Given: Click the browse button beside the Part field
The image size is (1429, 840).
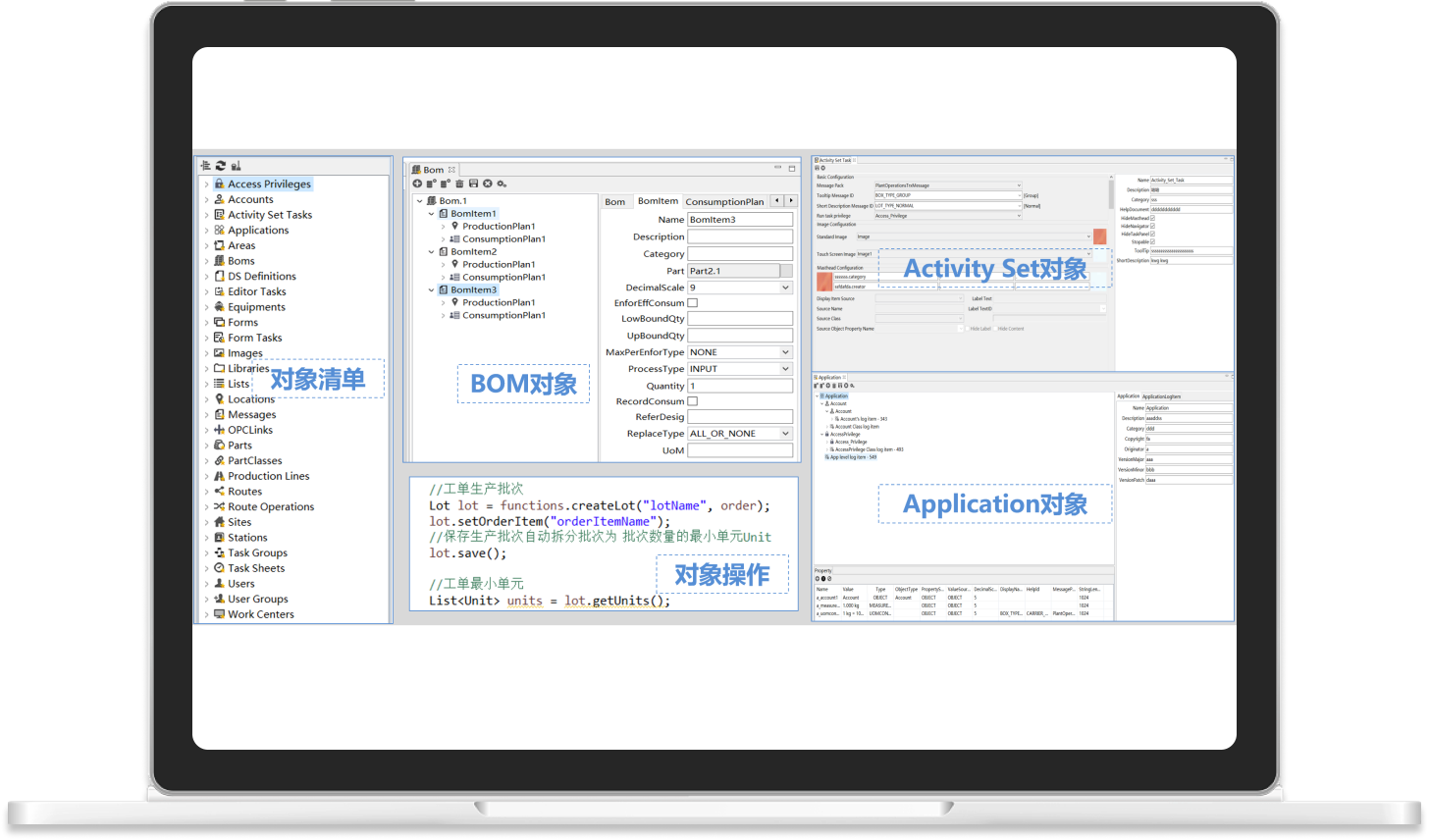Looking at the screenshot, I should (786, 271).
